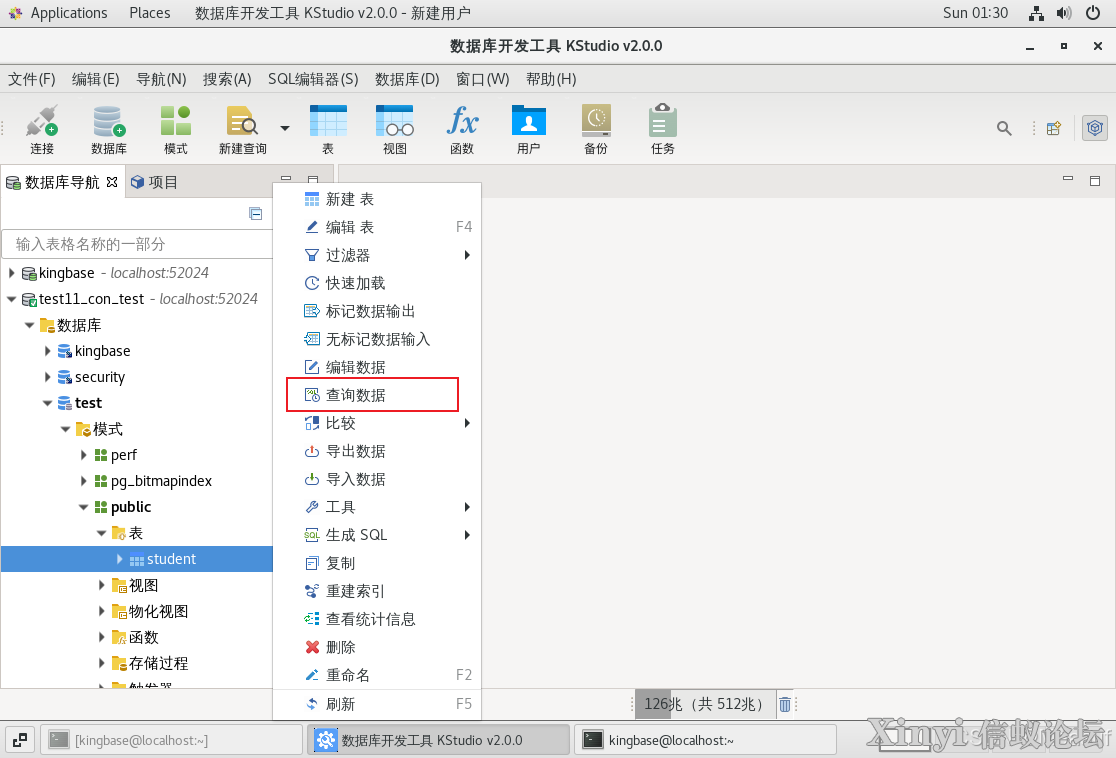This screenshot has height=758, width=1116.
Task: Click the open perspective icon in toolbar
Action: [1054, 128]
